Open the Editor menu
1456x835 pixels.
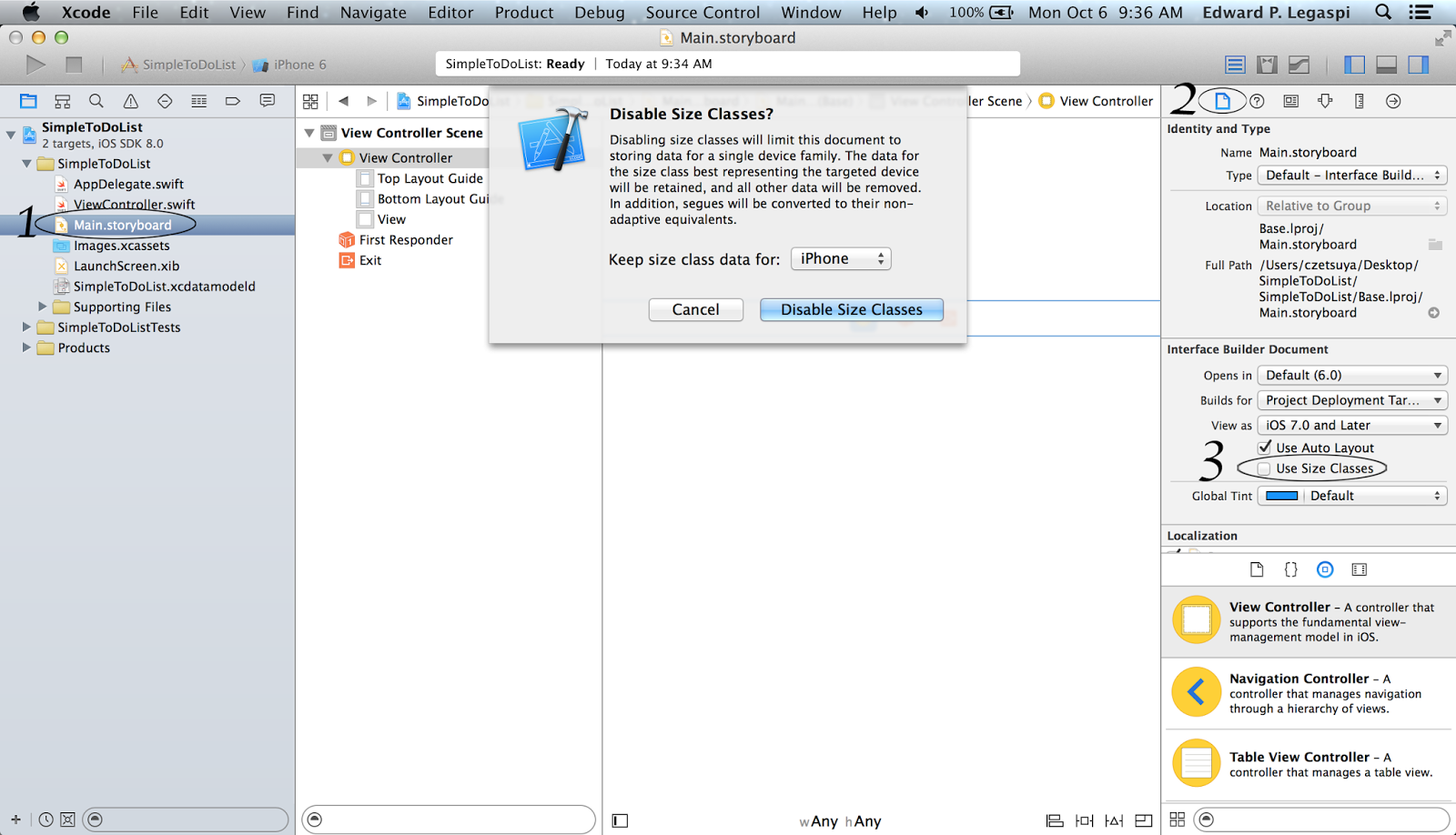pos(450,13)
